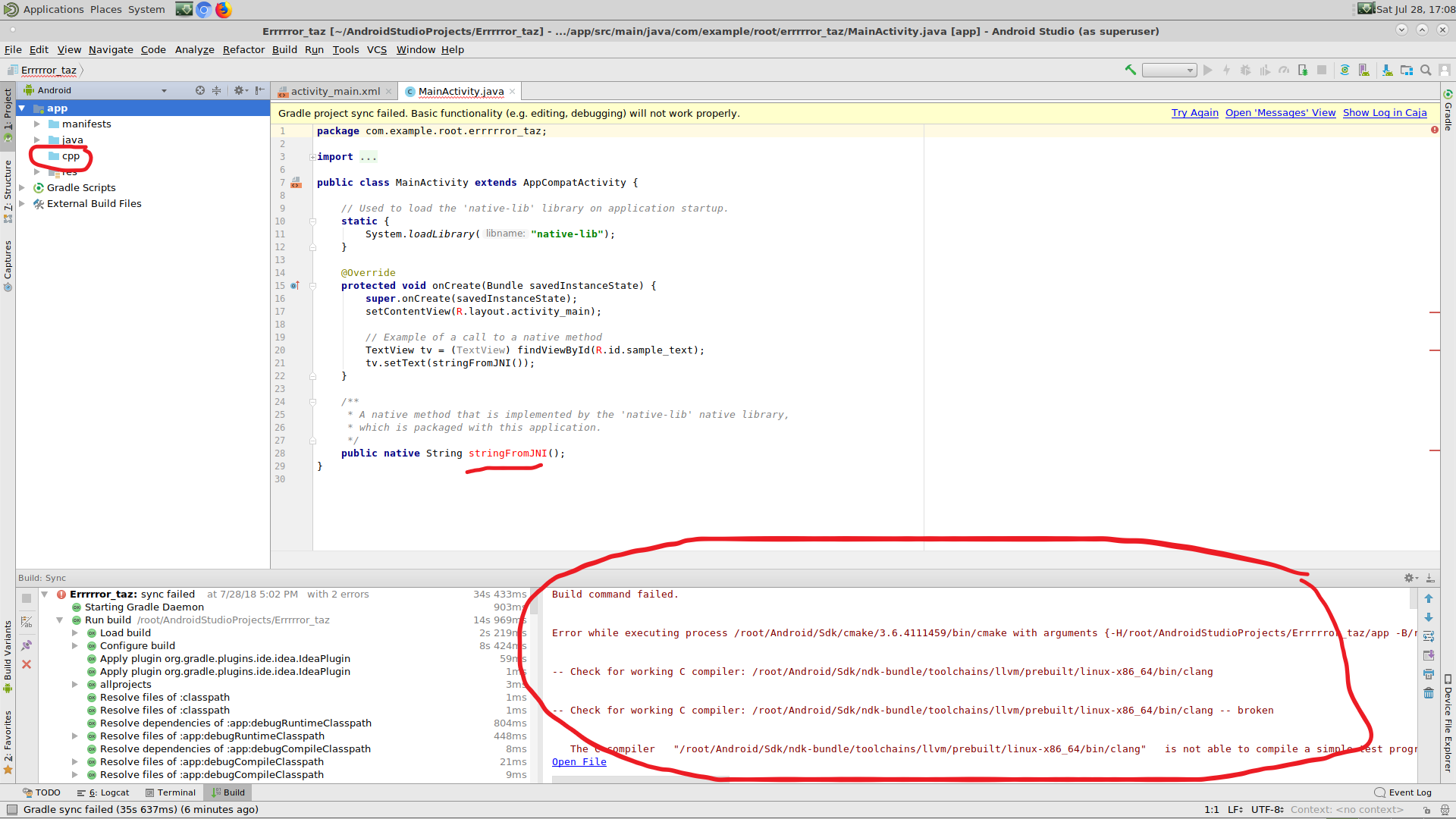The image size is (1456, 819).
Task: Click Open 'Messages' View link
Action: click(1280, 113)
